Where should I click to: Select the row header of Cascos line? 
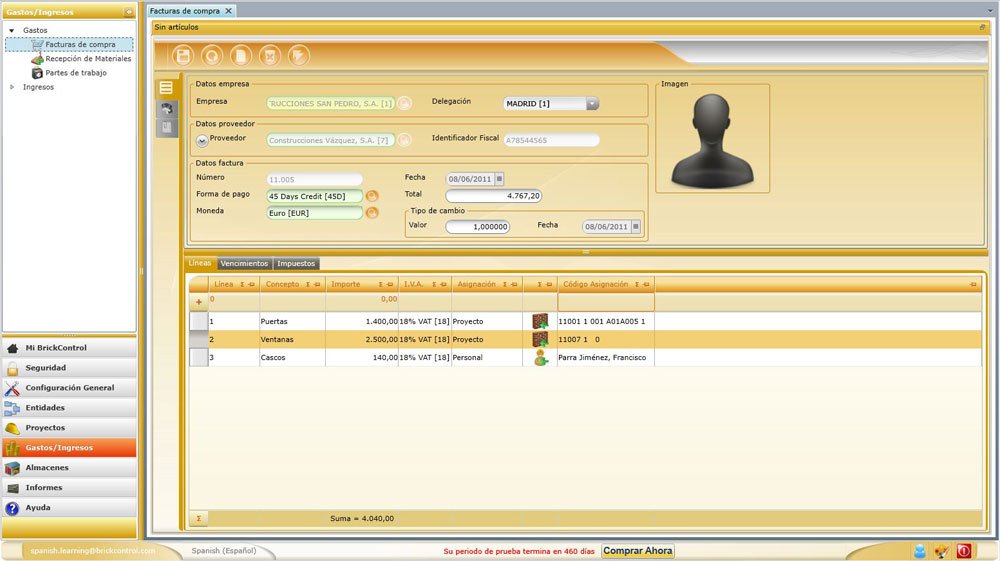click(198, 357)
